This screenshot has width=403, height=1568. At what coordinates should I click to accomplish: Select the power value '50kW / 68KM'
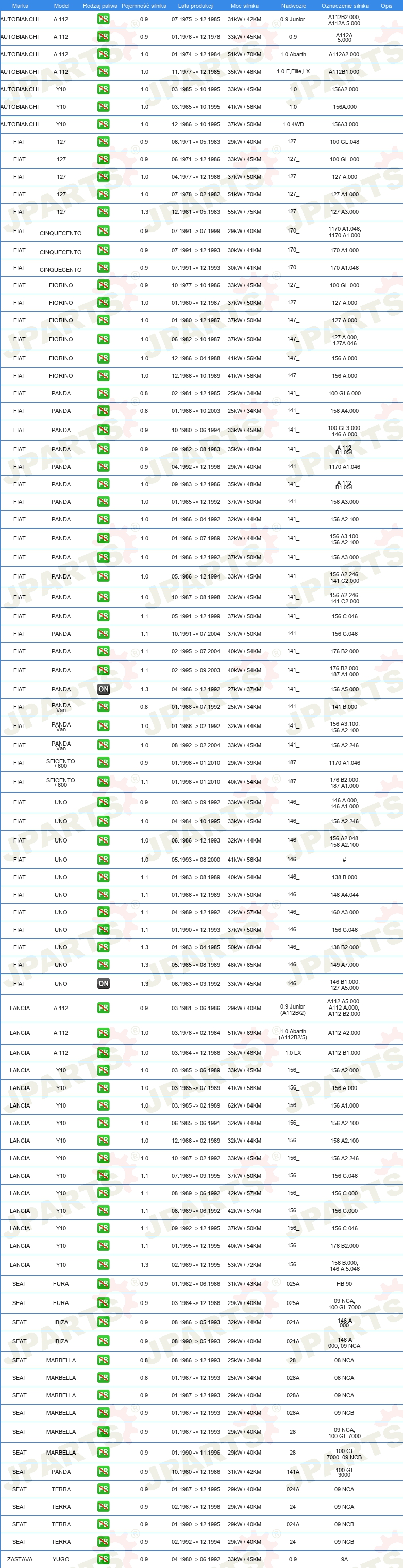(244, 947)
